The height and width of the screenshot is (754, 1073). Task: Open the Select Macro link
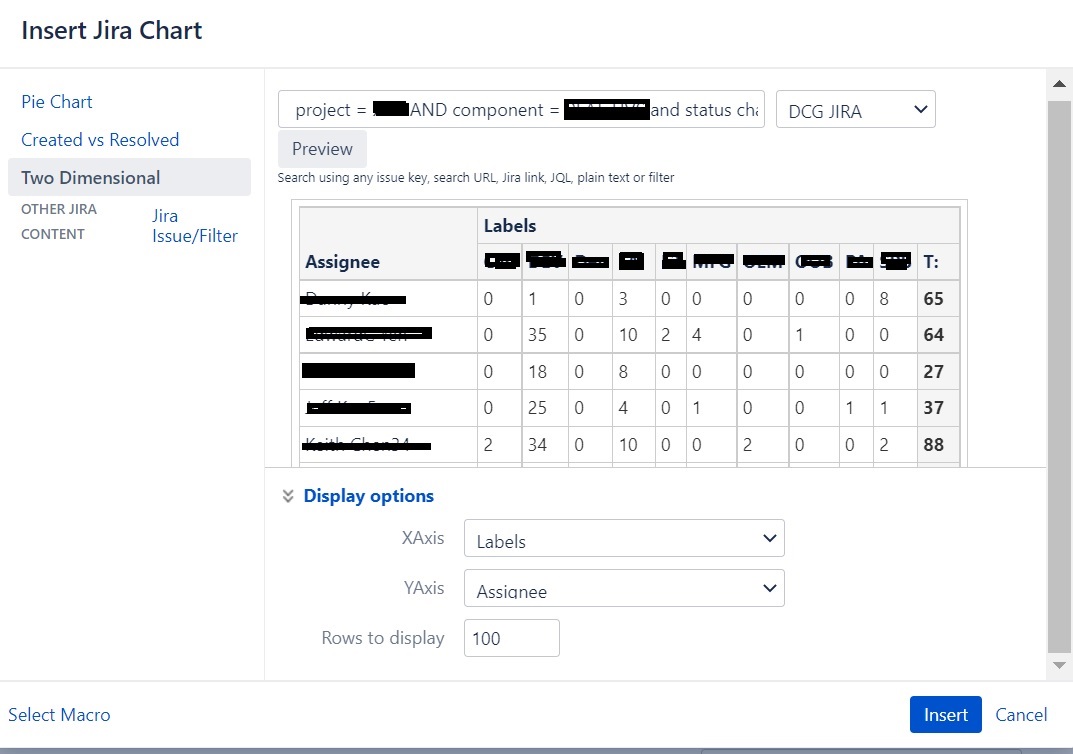(59, 714)
